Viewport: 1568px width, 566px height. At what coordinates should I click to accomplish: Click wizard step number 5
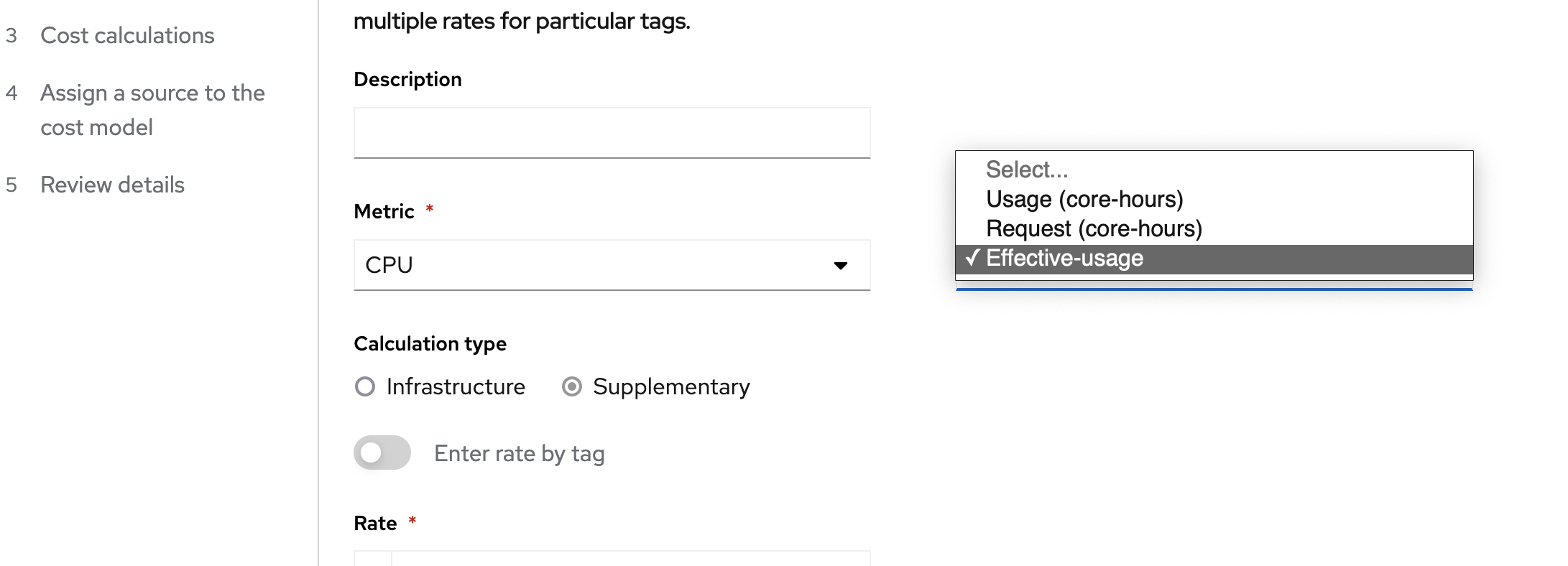point(11,185)
